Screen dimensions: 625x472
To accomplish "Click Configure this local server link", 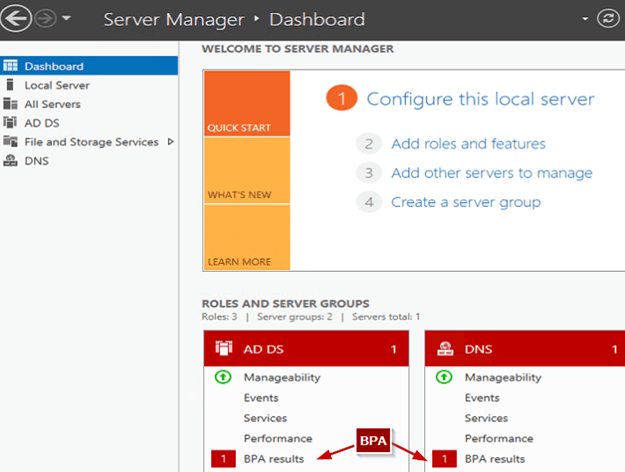I will (480, 99).
